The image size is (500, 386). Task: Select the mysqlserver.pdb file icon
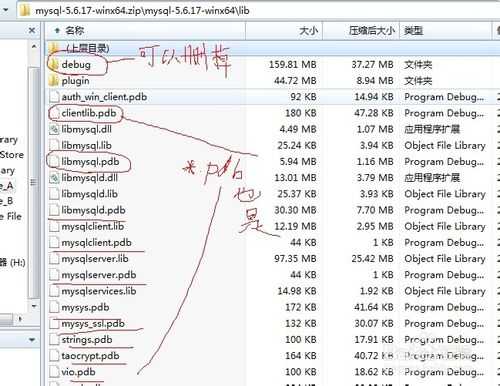(54, 275)
